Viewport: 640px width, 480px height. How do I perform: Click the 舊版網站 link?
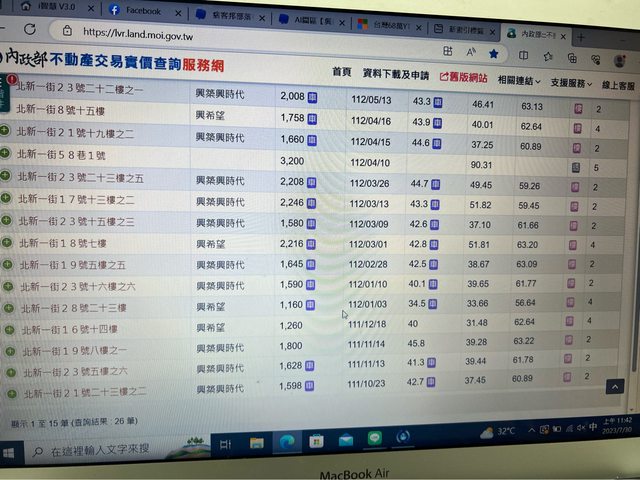pos(464,77)
